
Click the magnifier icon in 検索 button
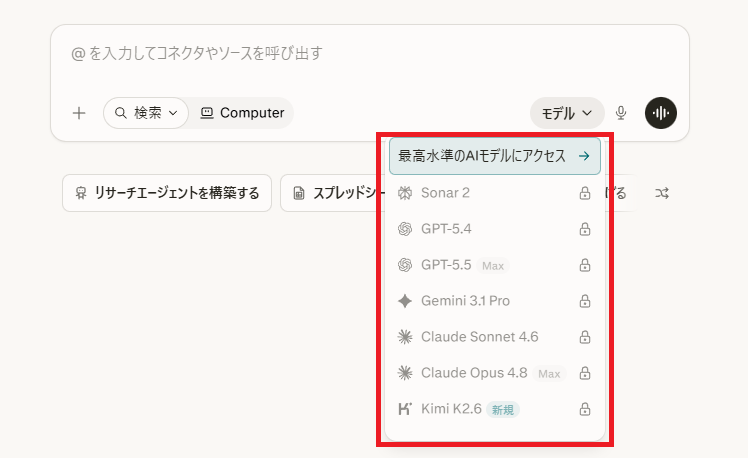(x=121, y=113)
